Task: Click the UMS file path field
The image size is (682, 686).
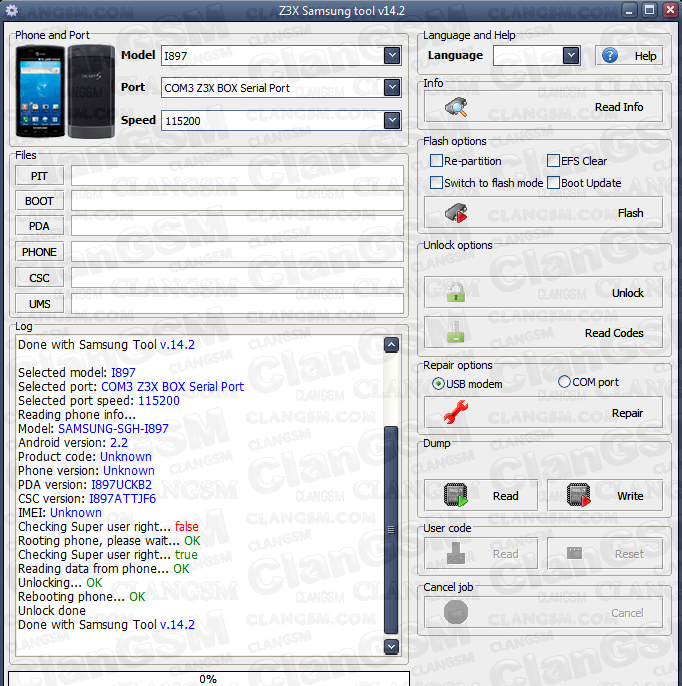Action: coord(237,304)
